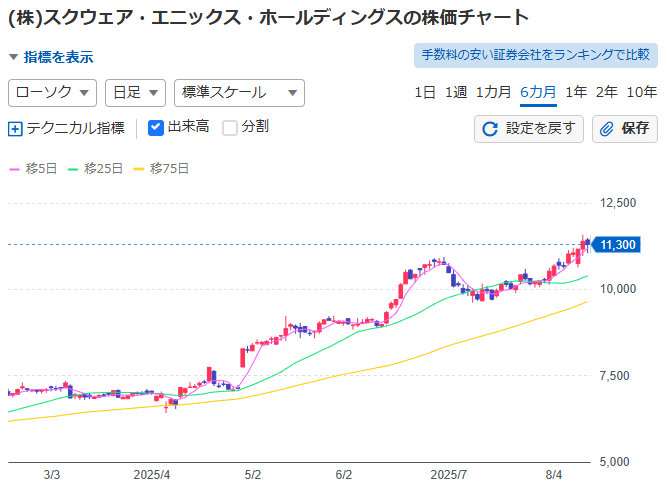This screenshot has width=667, height=495.
Task: Click the 5/2 date axis label
Action: [253, 475]
